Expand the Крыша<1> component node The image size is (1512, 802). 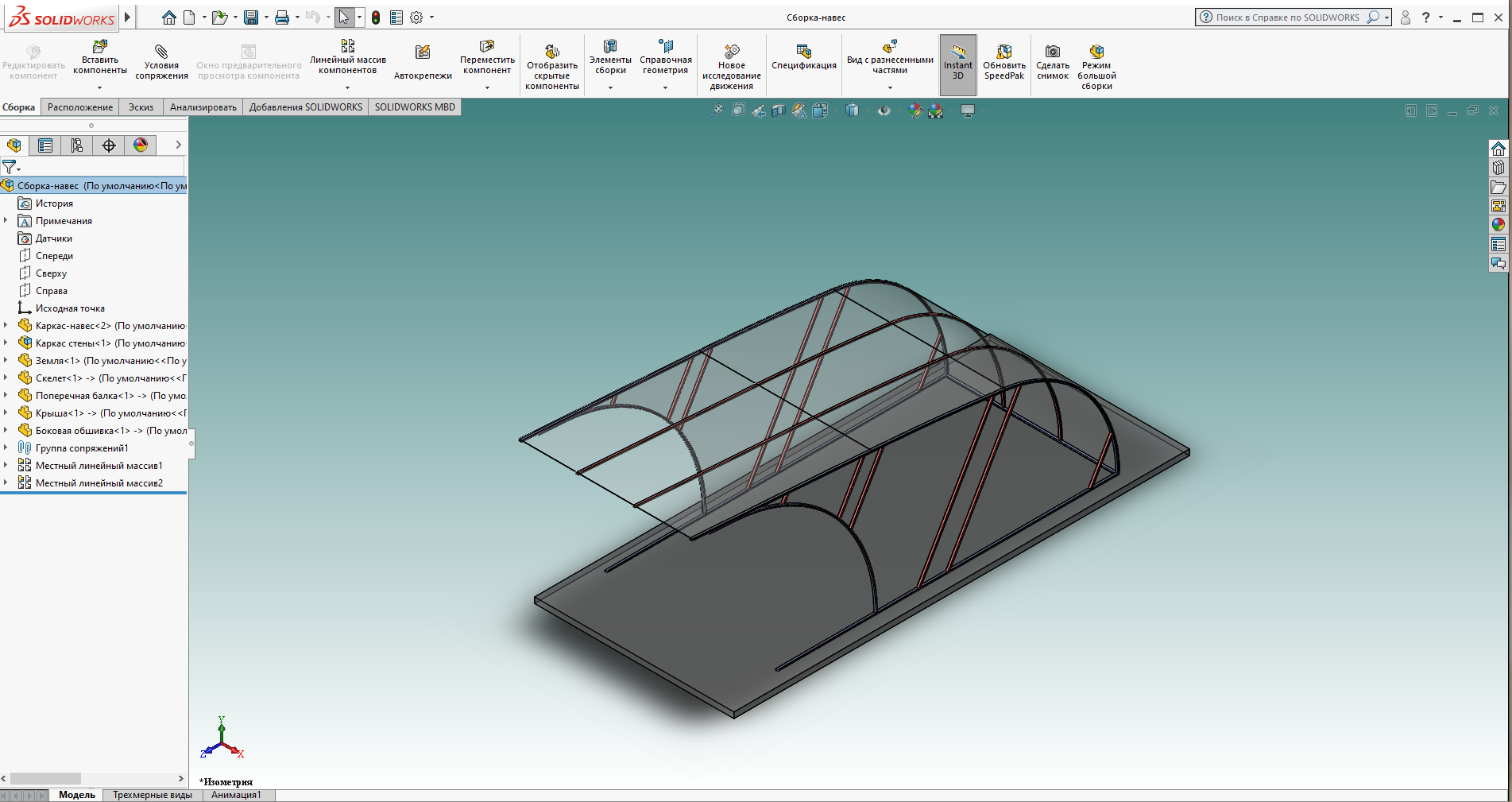pyautogui.click(x=6, y=413)
